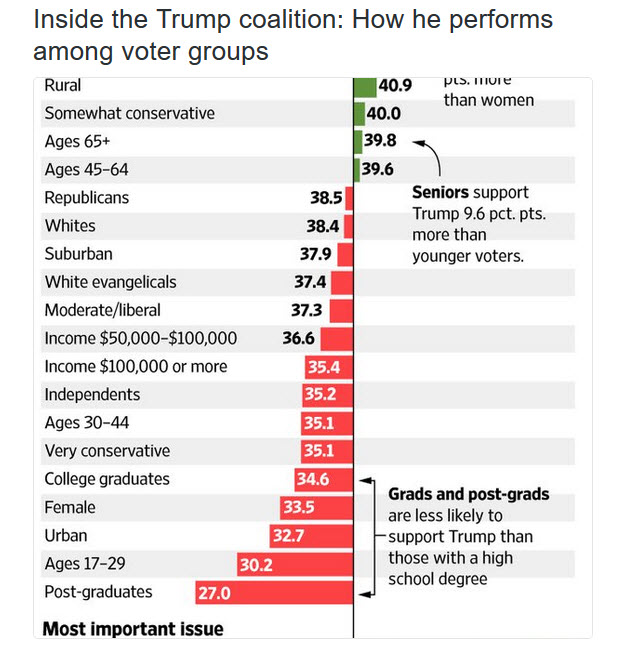Viewport: 627px width, 647px height.
Task: Click the 'Income $50,000–$100,000' row label
Action: coord(140,339)
